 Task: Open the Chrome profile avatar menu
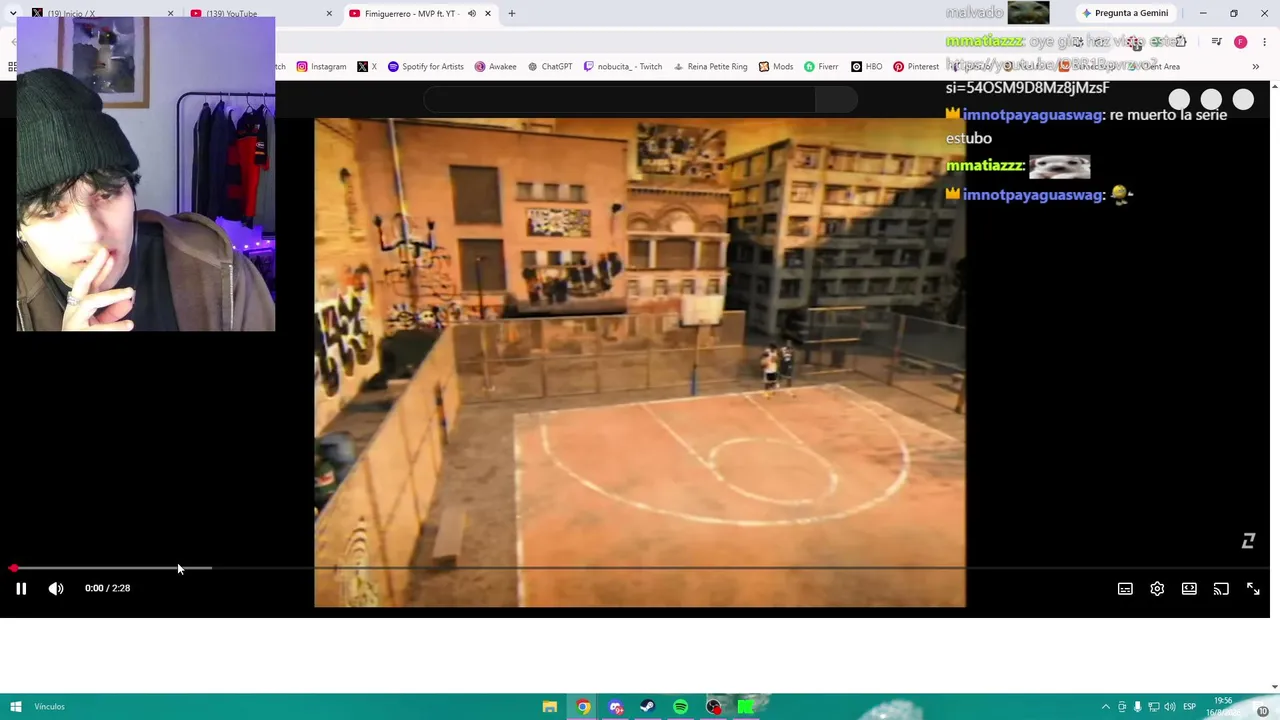1241,42
